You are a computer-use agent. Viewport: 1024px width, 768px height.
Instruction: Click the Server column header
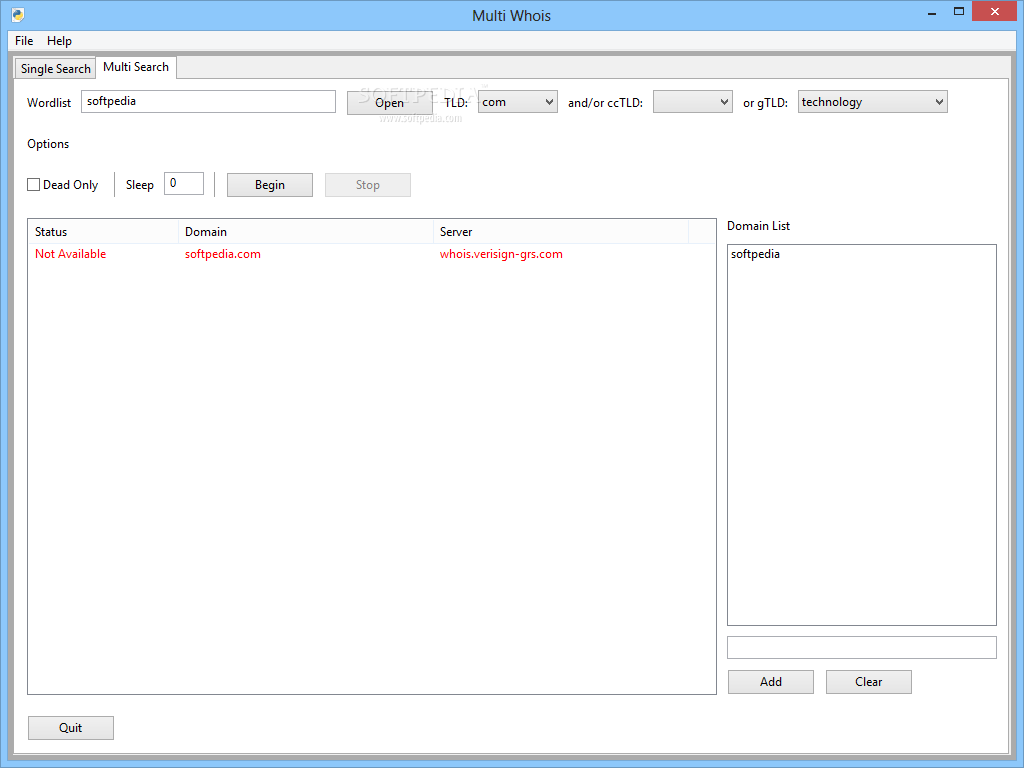point(561,232)
